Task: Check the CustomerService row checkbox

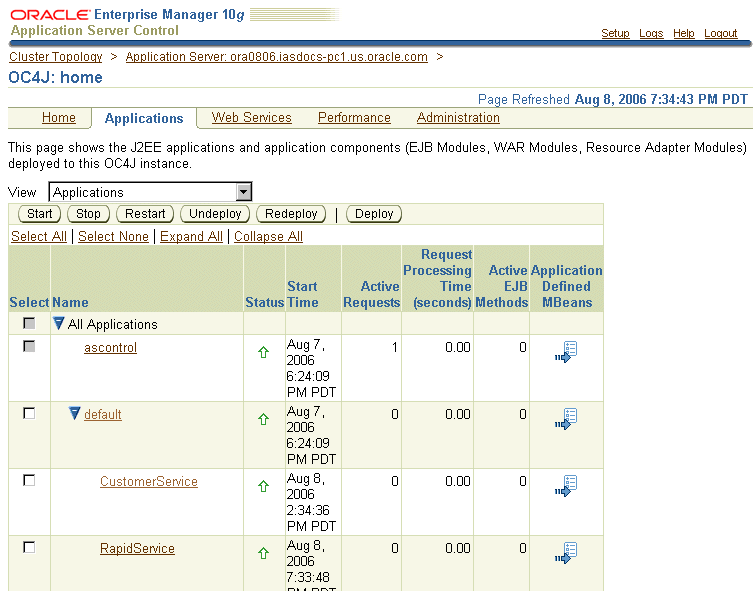Action: click(29, 480)
